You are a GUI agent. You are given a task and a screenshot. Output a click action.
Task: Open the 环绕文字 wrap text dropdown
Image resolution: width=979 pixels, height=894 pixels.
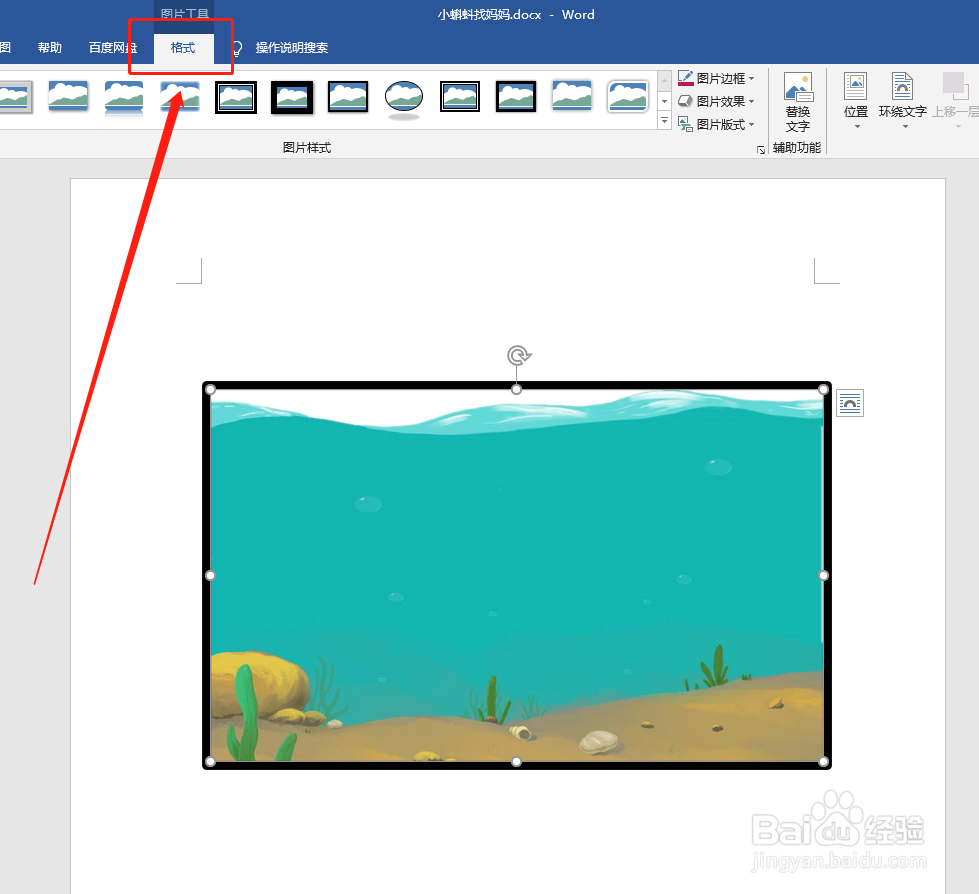pos(903,100)
